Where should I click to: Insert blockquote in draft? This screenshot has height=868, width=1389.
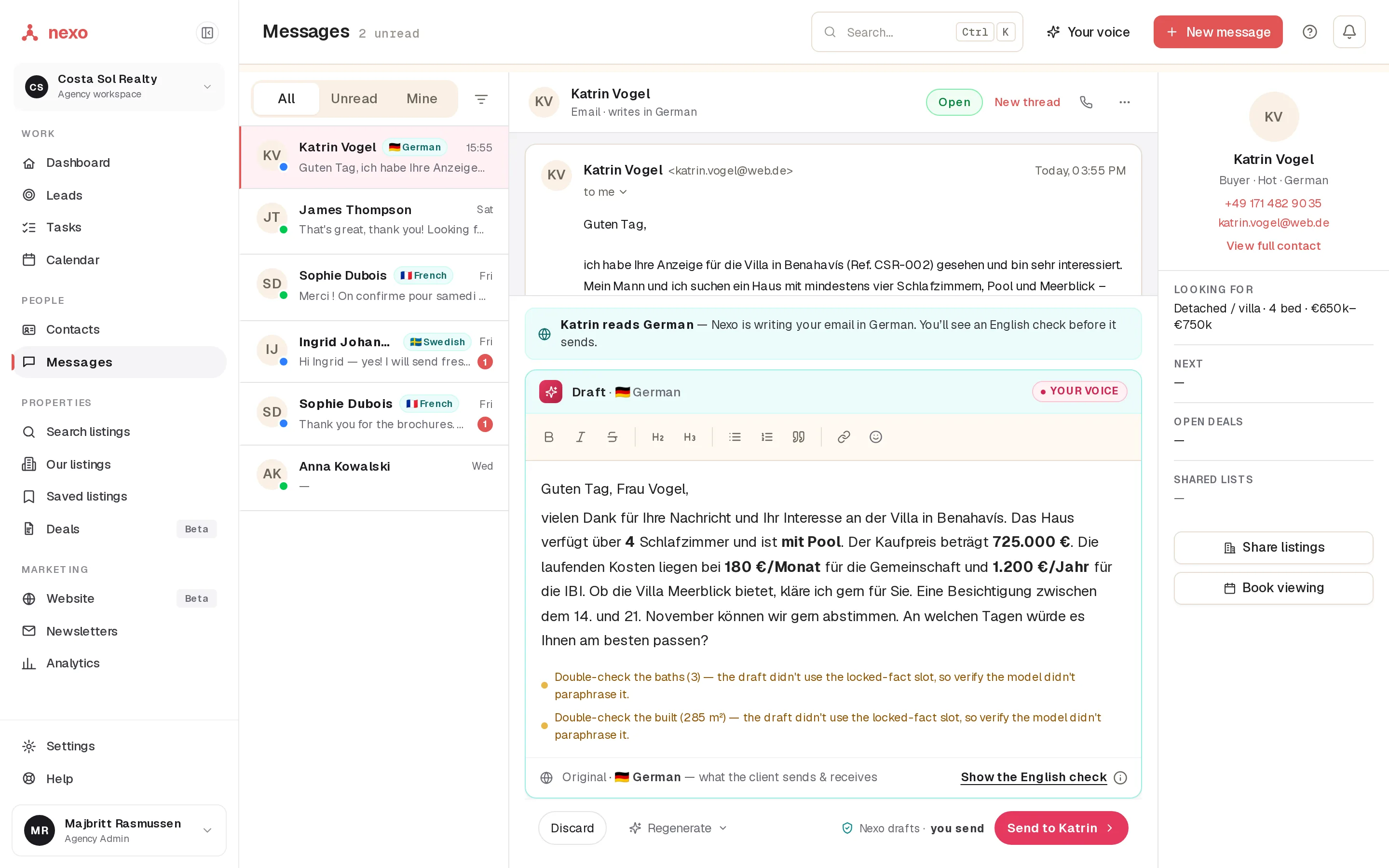tap(798, 437)
